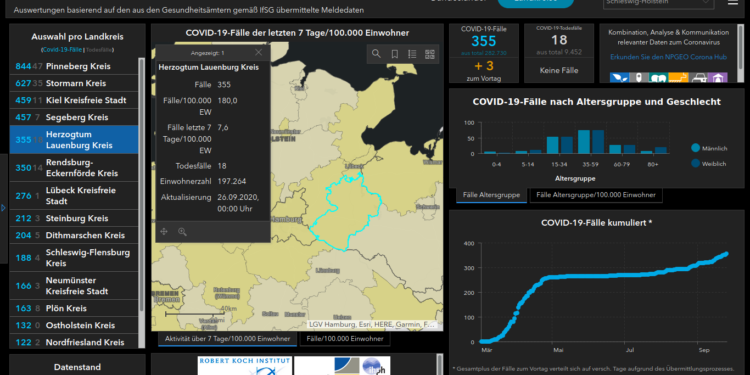The height and width of the screenshot is (375, 750).
Task: Open the map bookmarks icon
Action: tap(395, 54)
